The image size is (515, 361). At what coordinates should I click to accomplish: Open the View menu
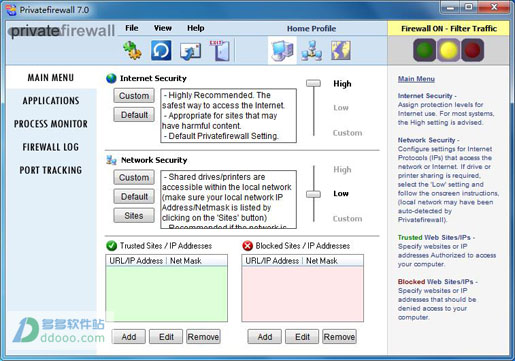point(163,28)
